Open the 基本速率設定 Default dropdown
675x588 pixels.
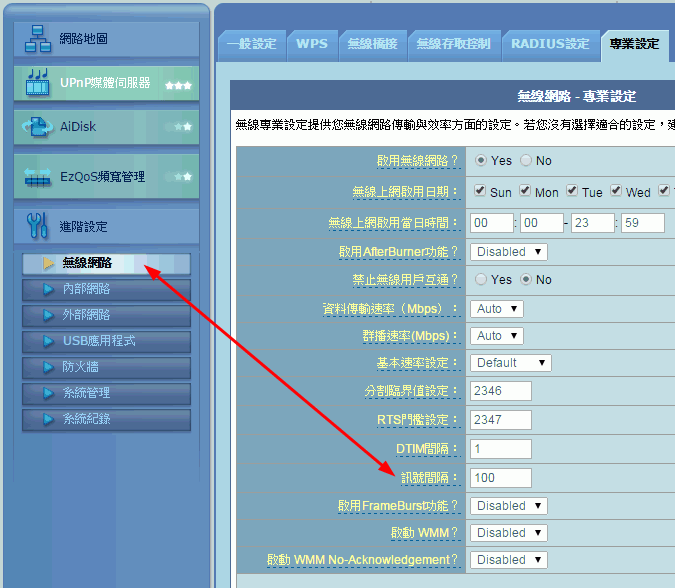[511, 363]
